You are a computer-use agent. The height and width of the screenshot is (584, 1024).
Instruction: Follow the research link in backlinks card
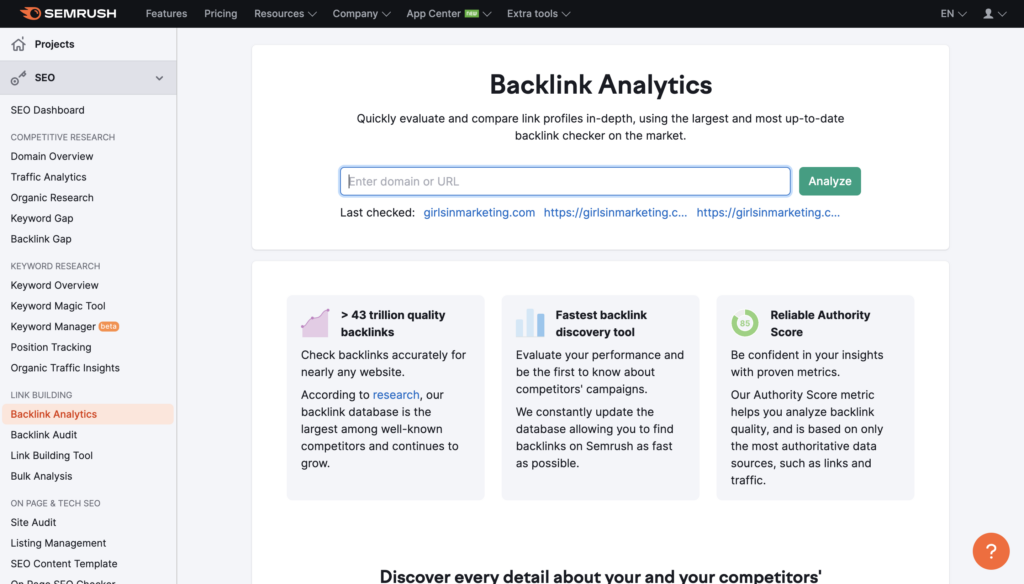pos(396,395)
